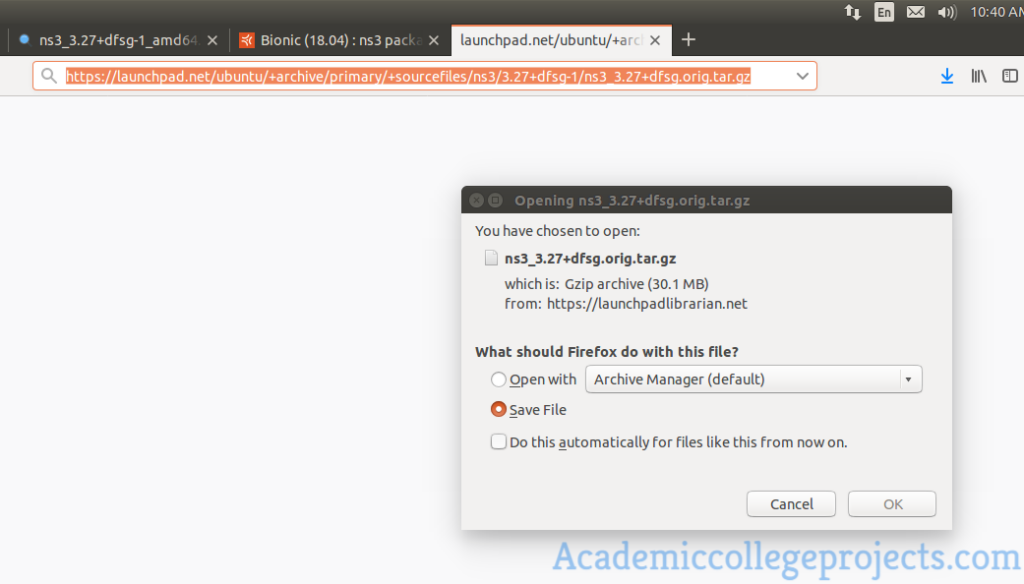Switch to the ns3_3.27+dfsg-1_amd64 tab
The height and width of the screenshot is (584, 1024).
[118, 41]
